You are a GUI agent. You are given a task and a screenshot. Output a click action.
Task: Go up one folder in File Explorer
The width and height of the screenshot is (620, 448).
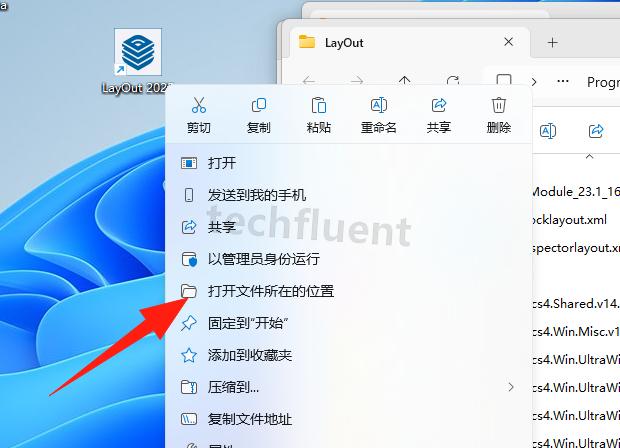click(x=404, y=81)
